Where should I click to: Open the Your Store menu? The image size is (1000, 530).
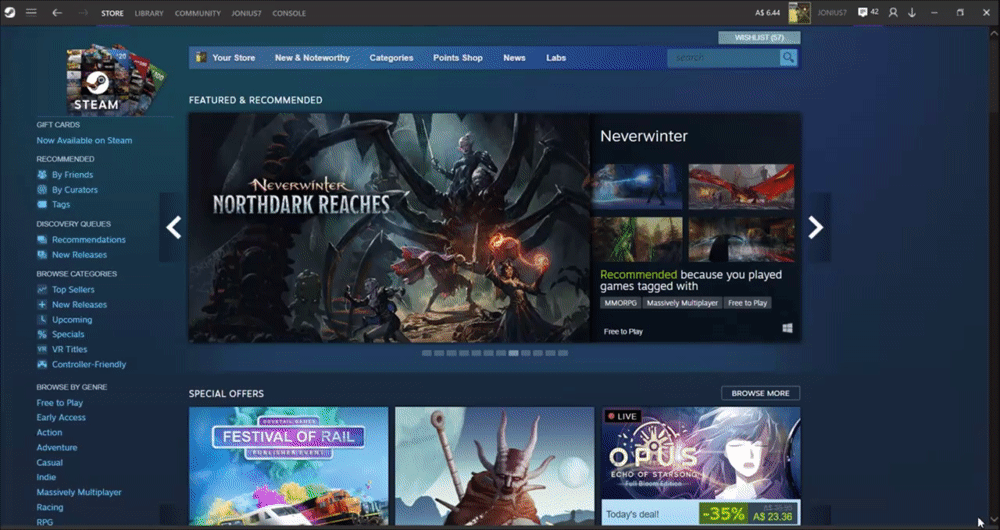(x=233, y=57)
